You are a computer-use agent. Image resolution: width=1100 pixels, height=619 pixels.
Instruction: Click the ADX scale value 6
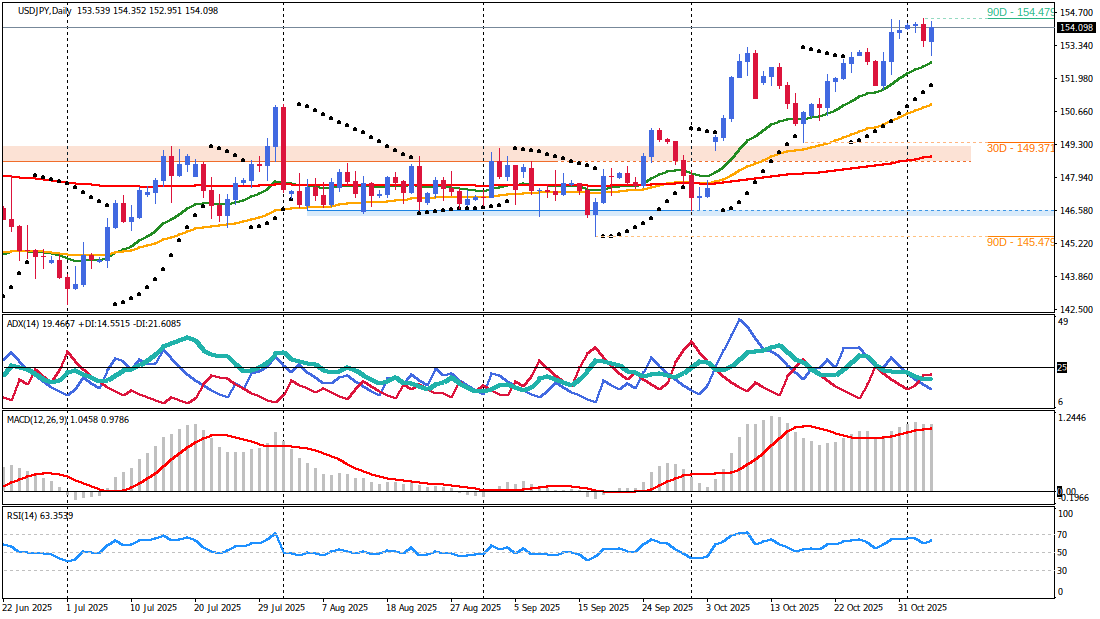pyautogui.click(x=1061, y=402)
